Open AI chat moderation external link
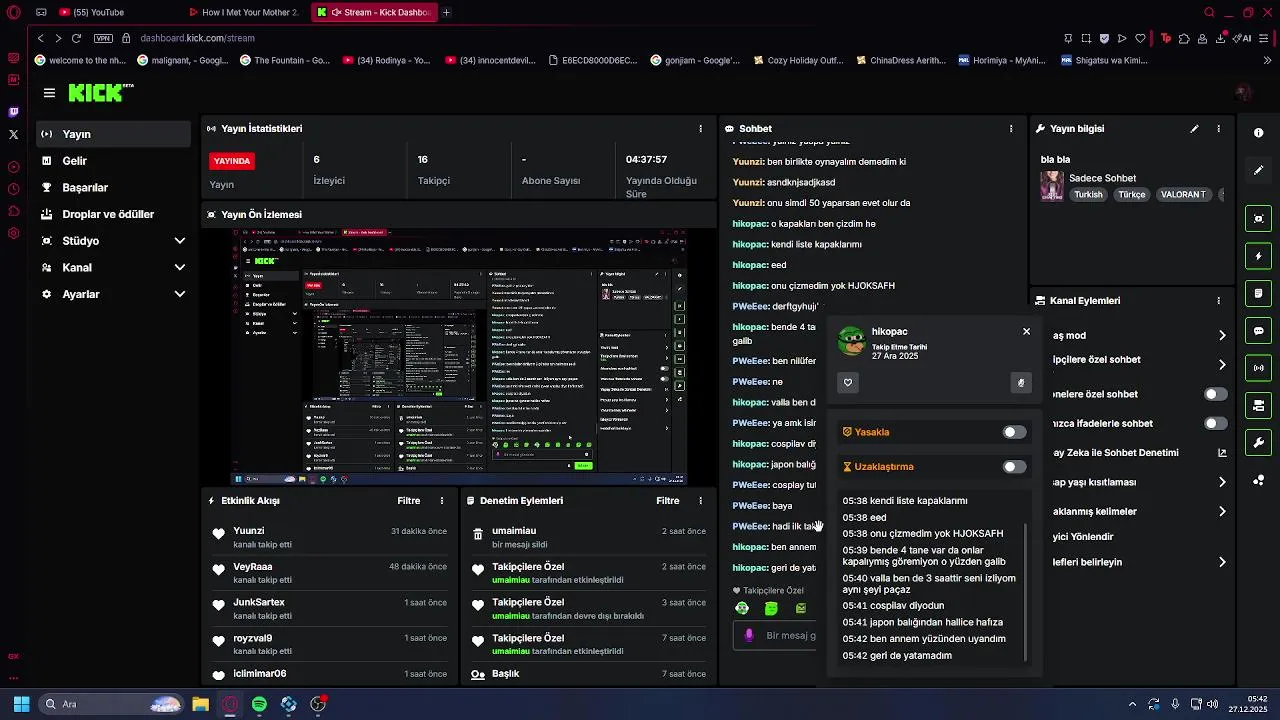 (x=1222, y=453)
